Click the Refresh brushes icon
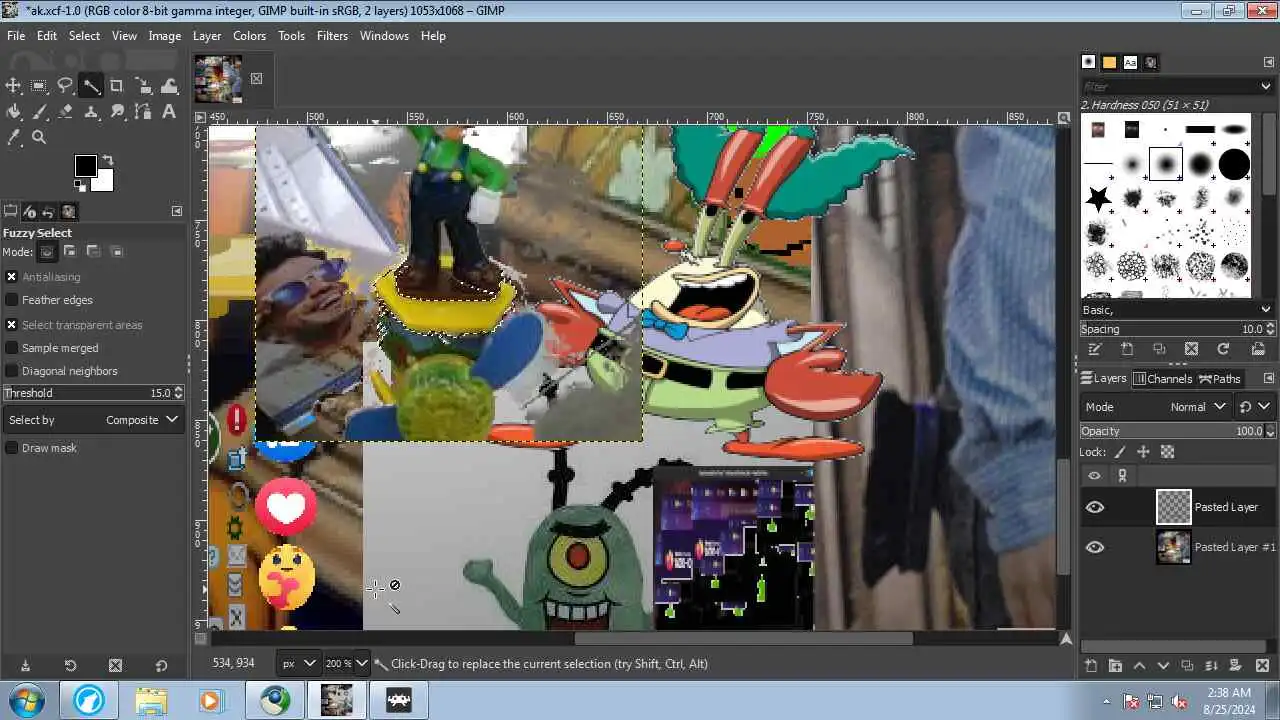The width and height of the screenshot is (1280, 720). click(1223, 349)
